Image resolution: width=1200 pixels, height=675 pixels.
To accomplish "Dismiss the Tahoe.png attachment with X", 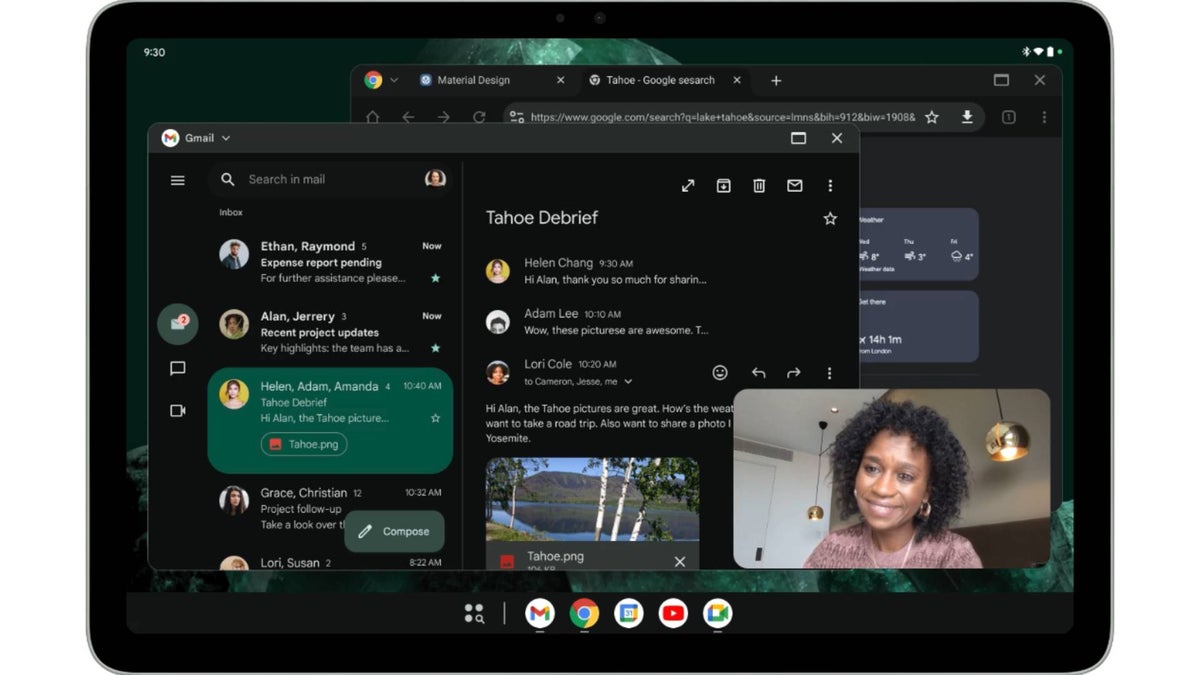I will [680, 562].
